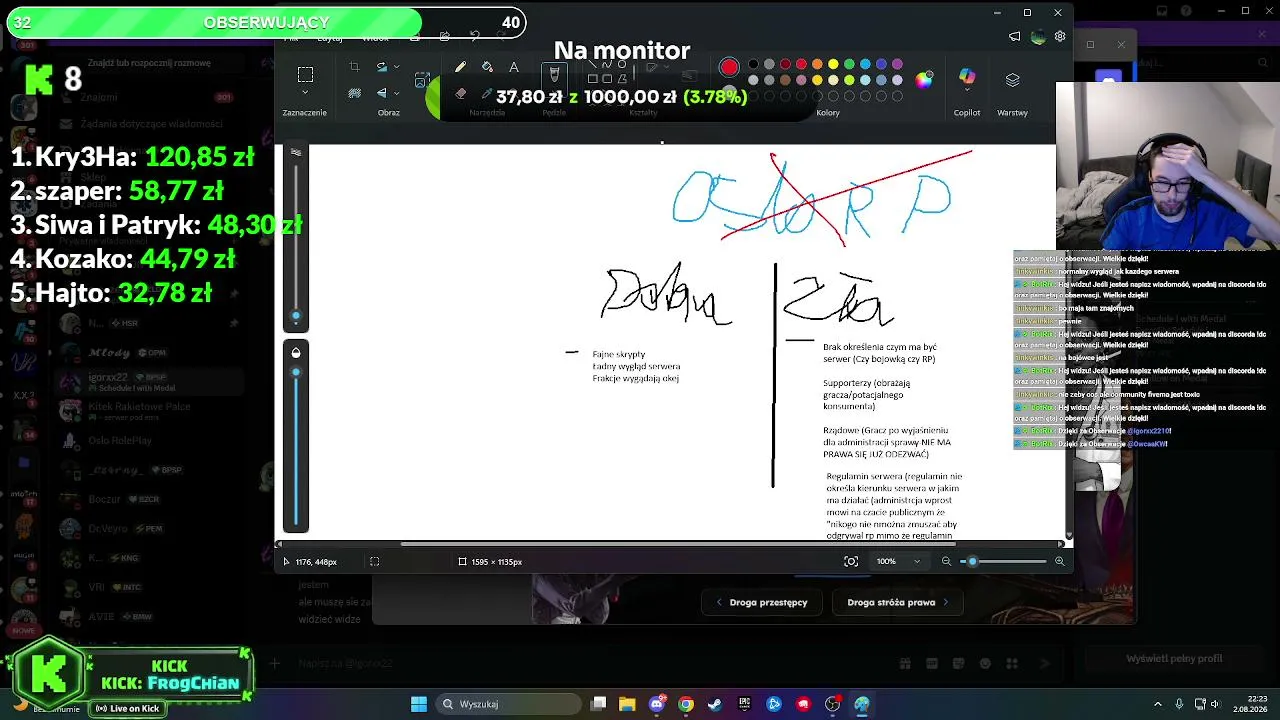Show hidden system tray icons chevron
The width and height of the screenshot is (1280, 720).
(1158, 704)
